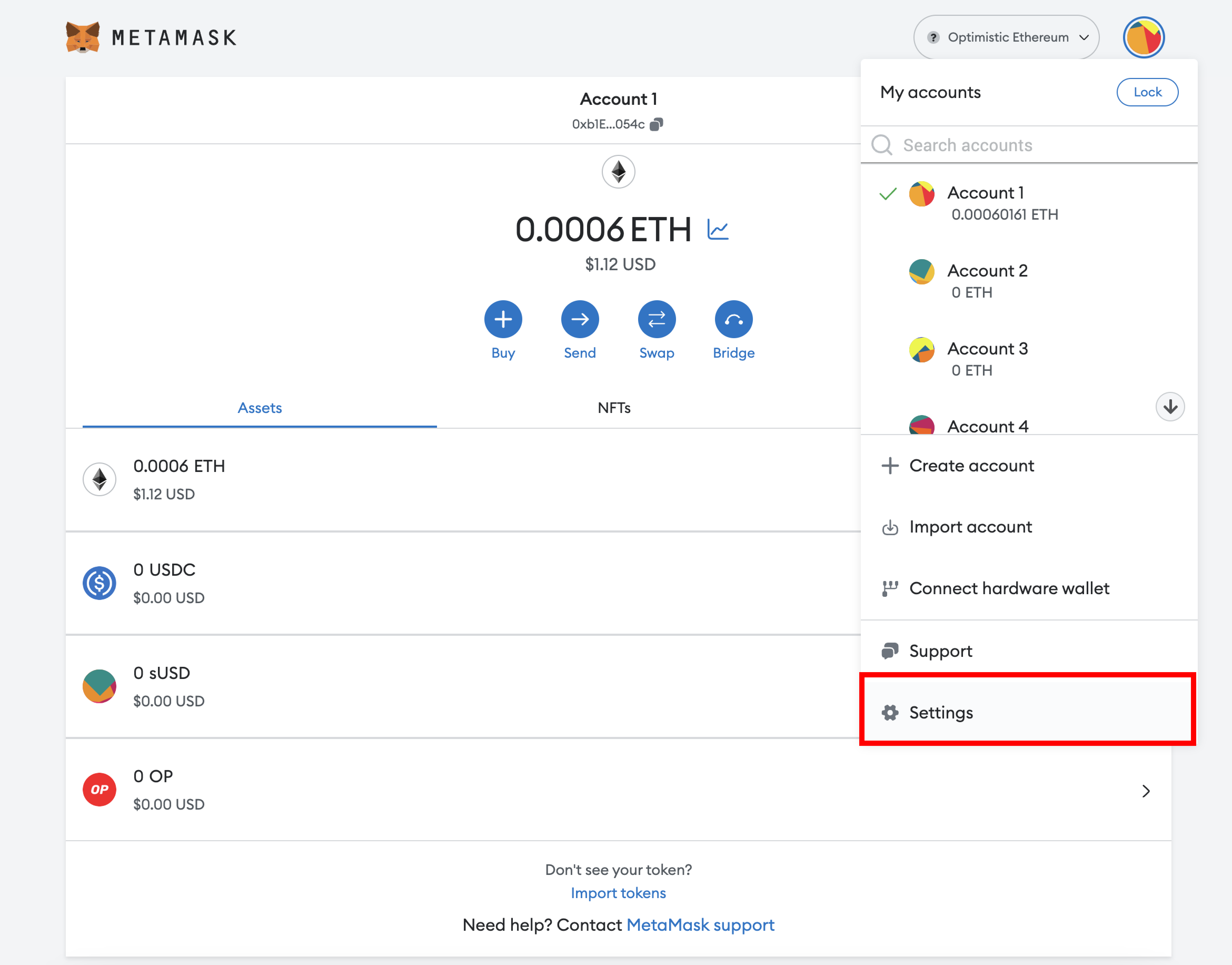Open the Swap icon button
Image resolution: width=1232 pixels, height=965 pixels.
pyautogui.click(x=656, y=319)
